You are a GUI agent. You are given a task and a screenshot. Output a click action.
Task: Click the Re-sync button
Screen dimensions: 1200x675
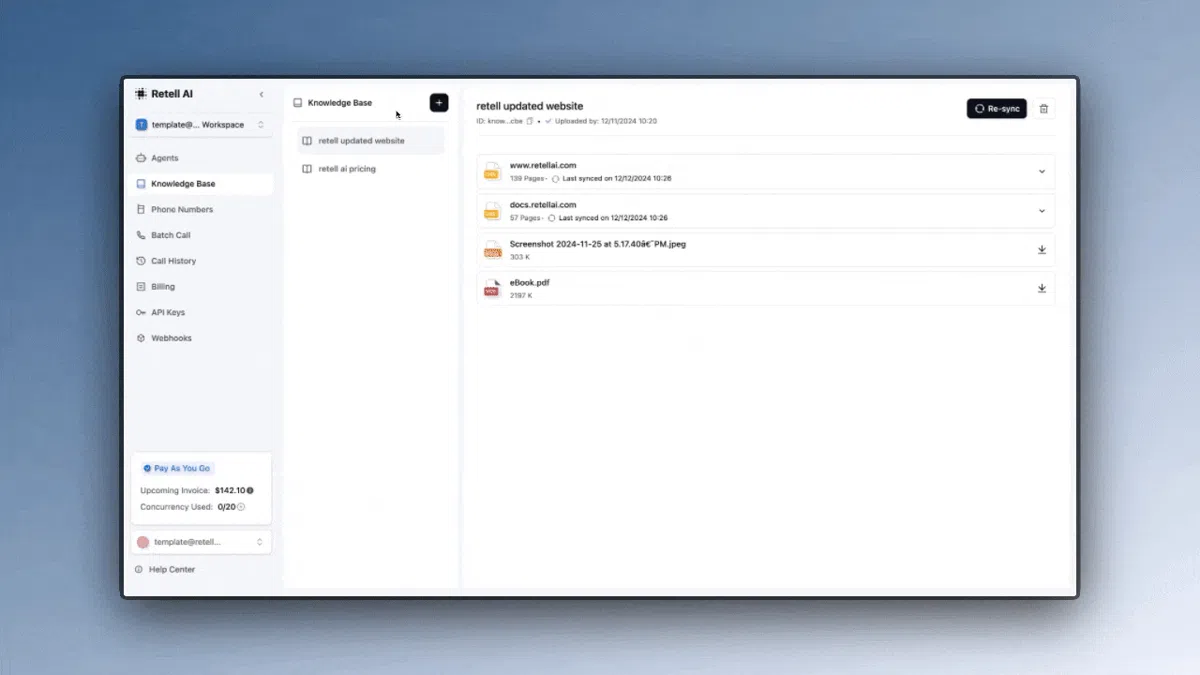[x=996, y=108]
